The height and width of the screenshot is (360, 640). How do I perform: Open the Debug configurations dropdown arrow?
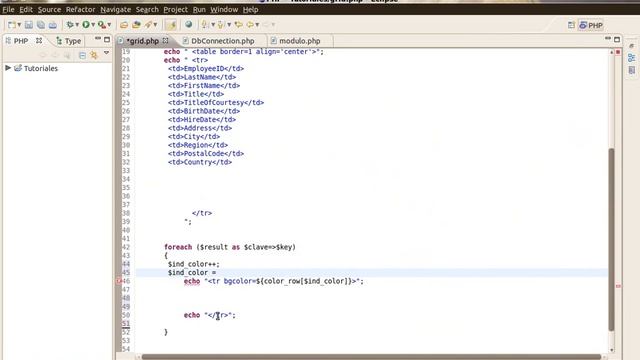pos(77,25)
